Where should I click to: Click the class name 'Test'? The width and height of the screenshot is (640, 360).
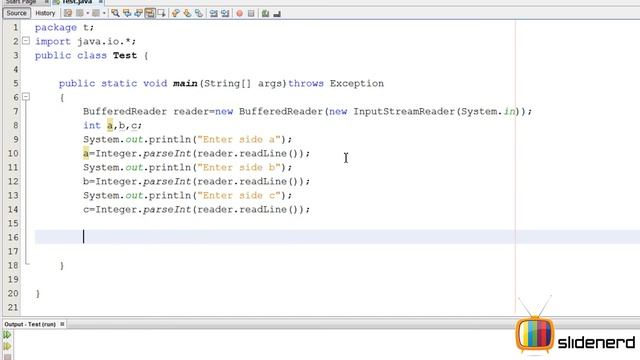125,56
